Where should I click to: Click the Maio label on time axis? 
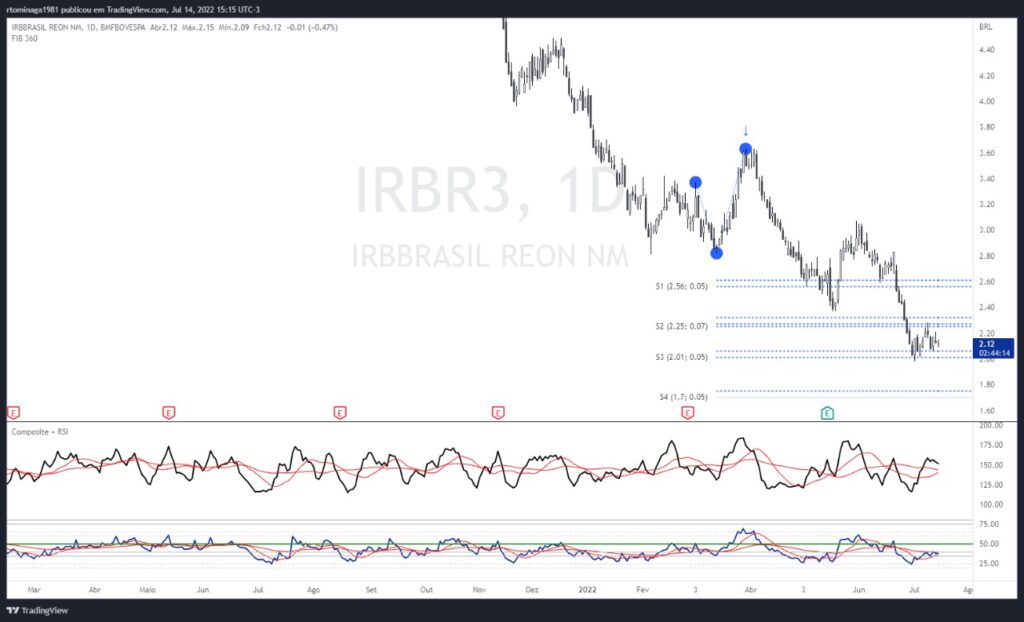(148, 590)
